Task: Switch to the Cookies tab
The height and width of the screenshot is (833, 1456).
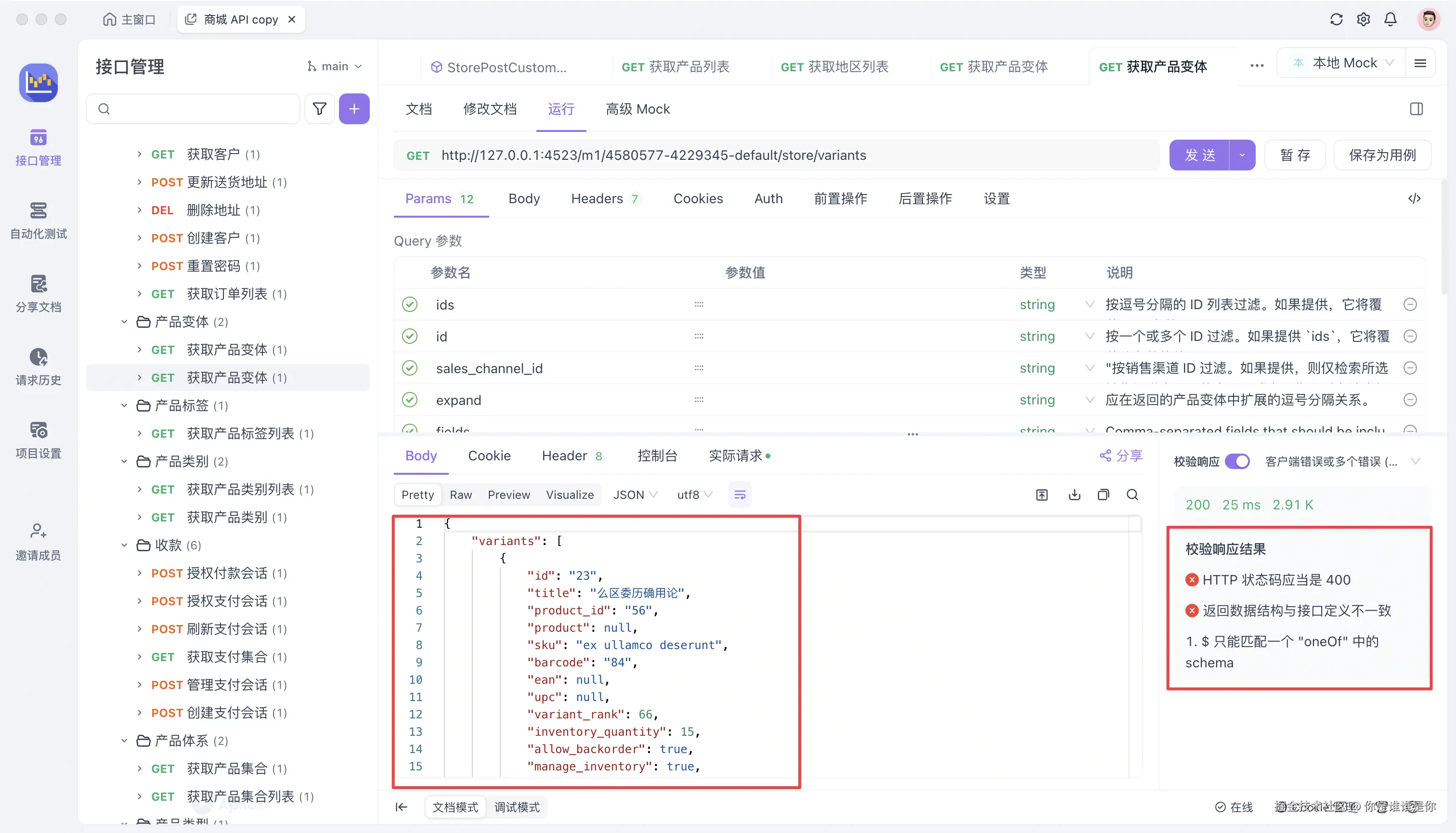Action: [x=698, y=198]
